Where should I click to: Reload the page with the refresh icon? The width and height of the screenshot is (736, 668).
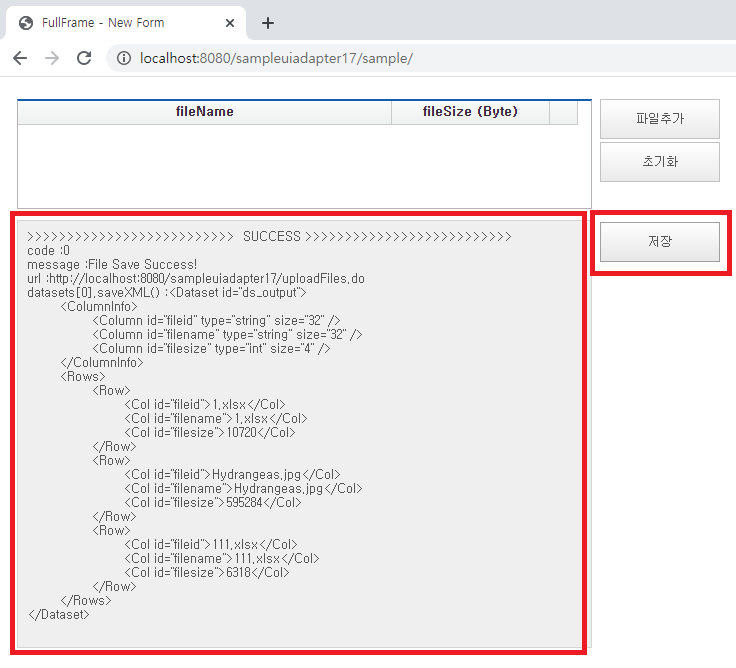pyautogui.click(x=84, y=58)
